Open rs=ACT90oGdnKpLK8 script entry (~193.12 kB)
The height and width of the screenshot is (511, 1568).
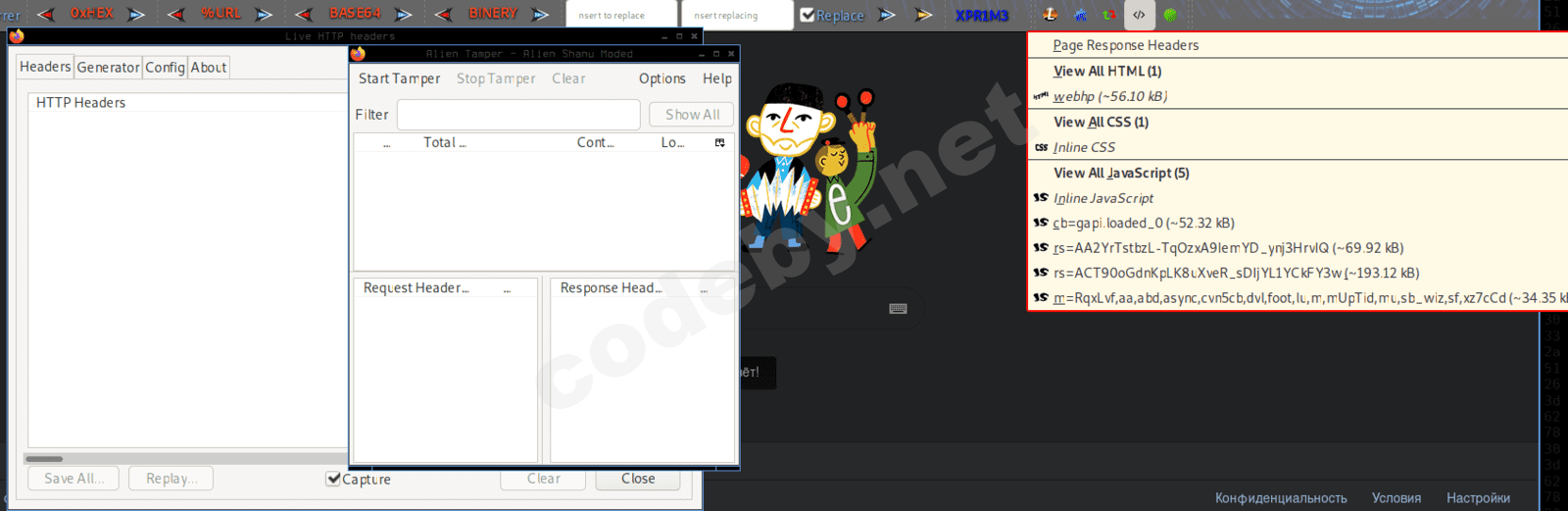[x=1298, y=273]
